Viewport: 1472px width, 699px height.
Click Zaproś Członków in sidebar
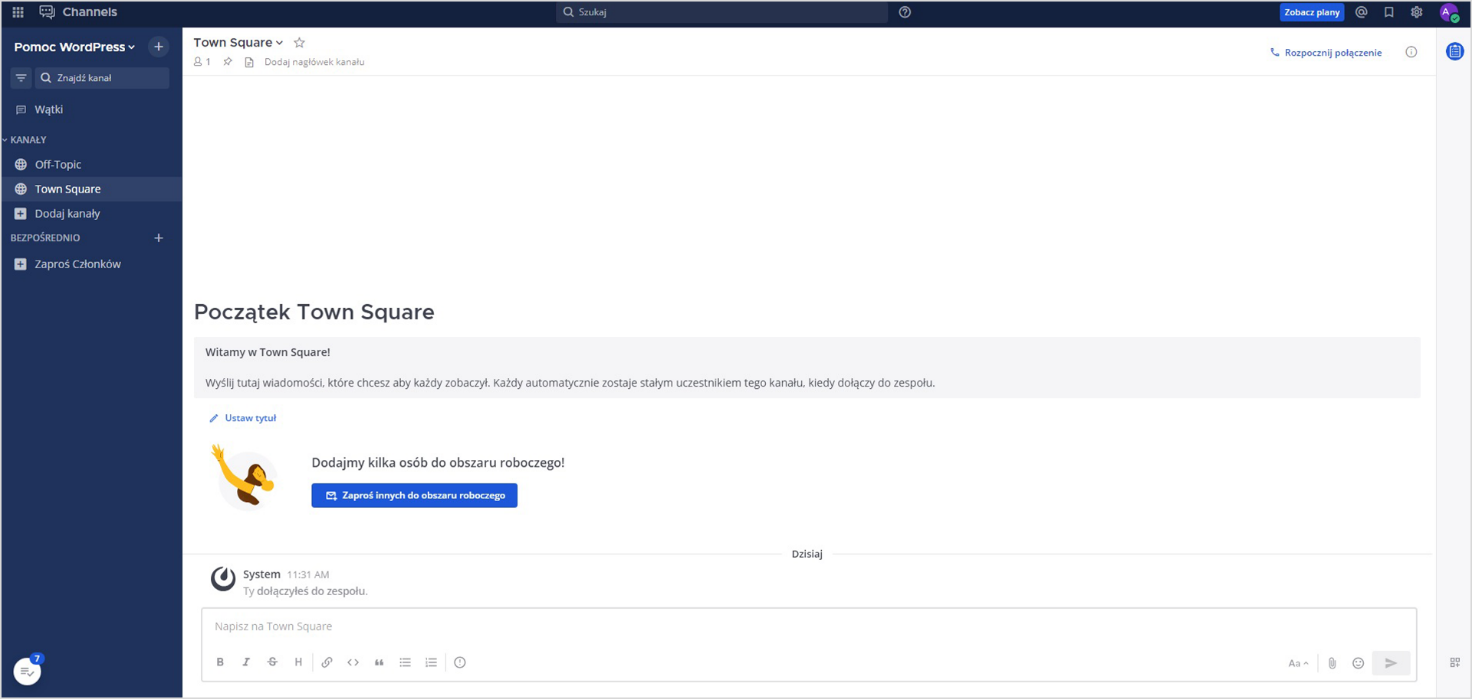click(91, 264)
